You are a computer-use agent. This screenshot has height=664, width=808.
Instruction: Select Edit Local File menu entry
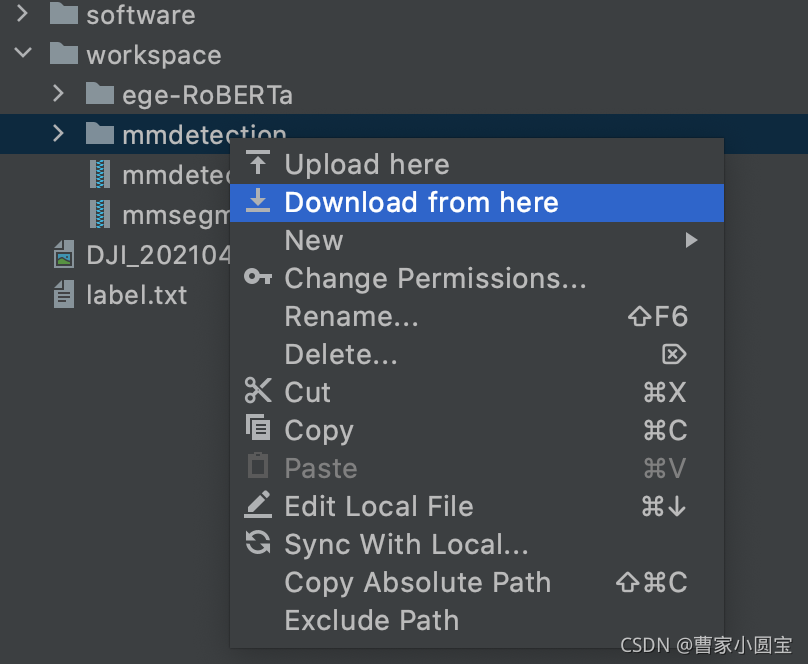477,507
